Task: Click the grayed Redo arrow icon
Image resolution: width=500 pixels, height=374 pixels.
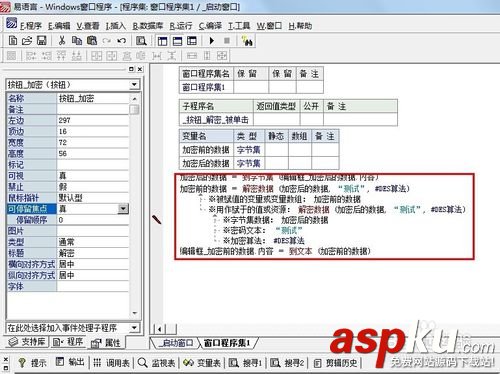Action: coord(107,41)
